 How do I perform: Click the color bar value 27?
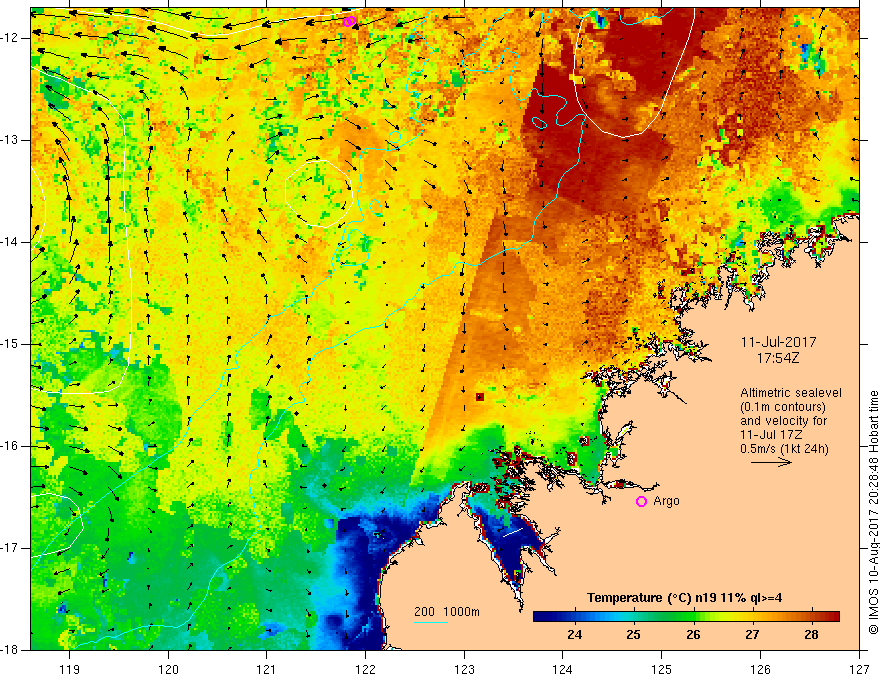[752, 635]
